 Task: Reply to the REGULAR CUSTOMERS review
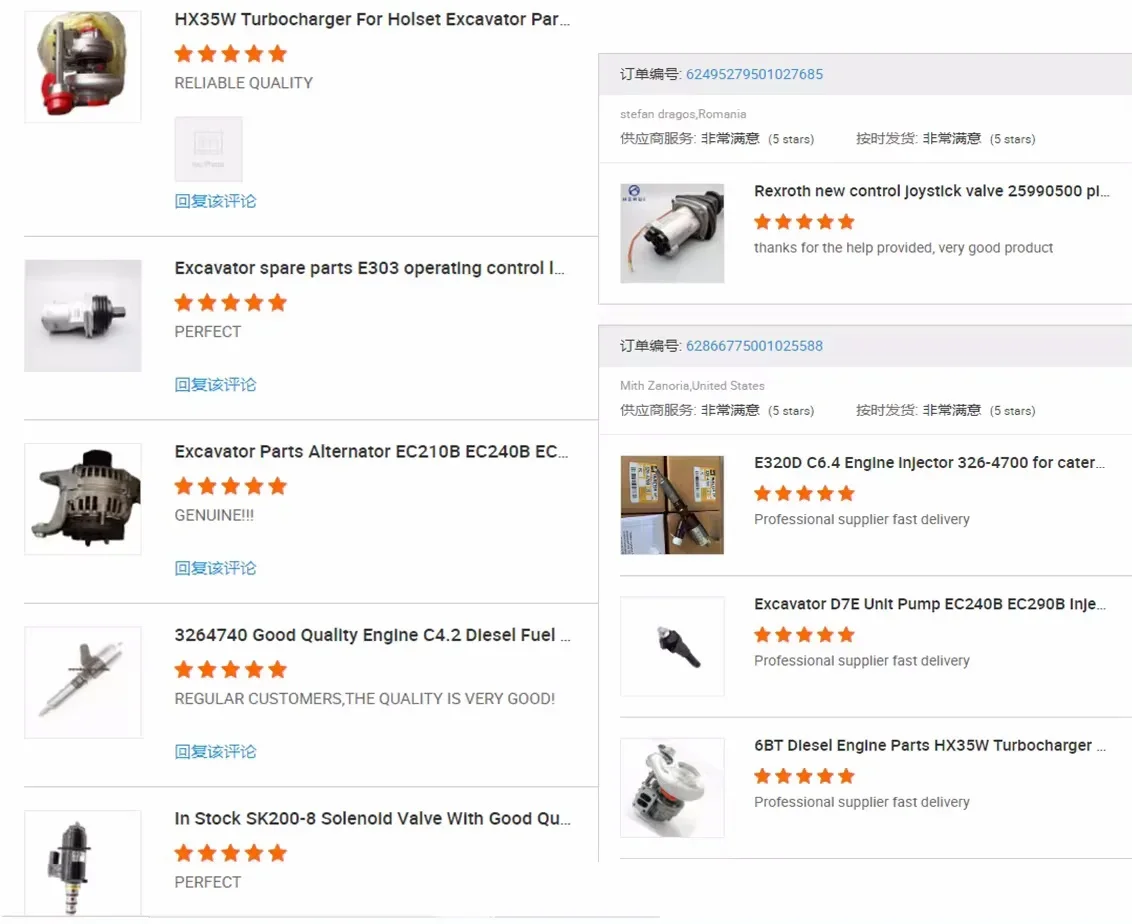point(215,751)
